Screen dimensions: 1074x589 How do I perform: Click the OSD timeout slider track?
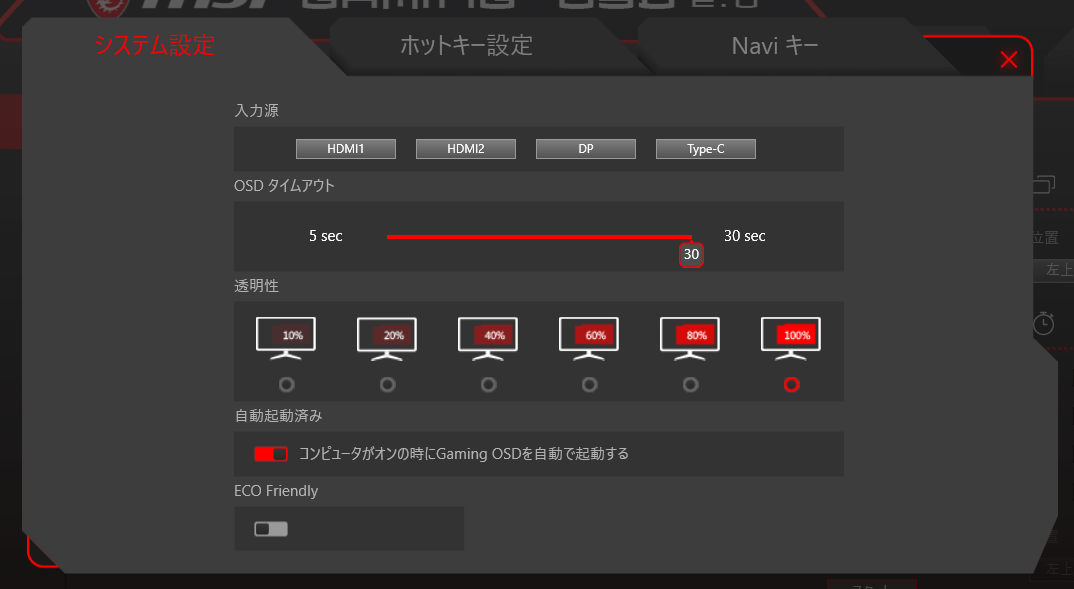pyautogui.click(x=539, y=237)
